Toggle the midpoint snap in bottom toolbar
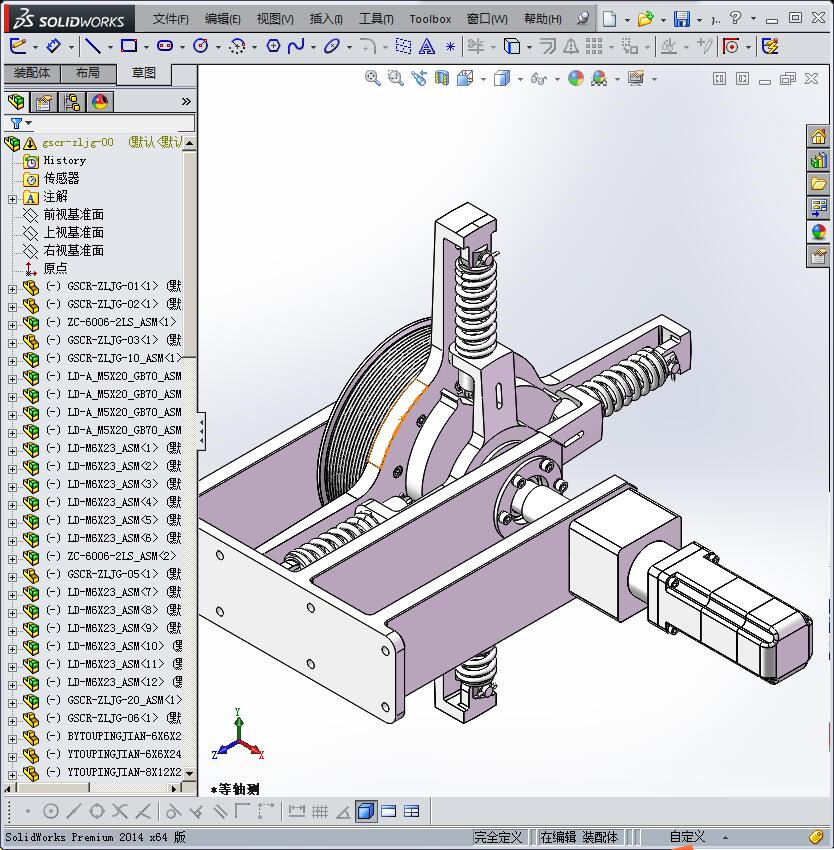This screenshot has width=834, height=850. click(73, 812)
